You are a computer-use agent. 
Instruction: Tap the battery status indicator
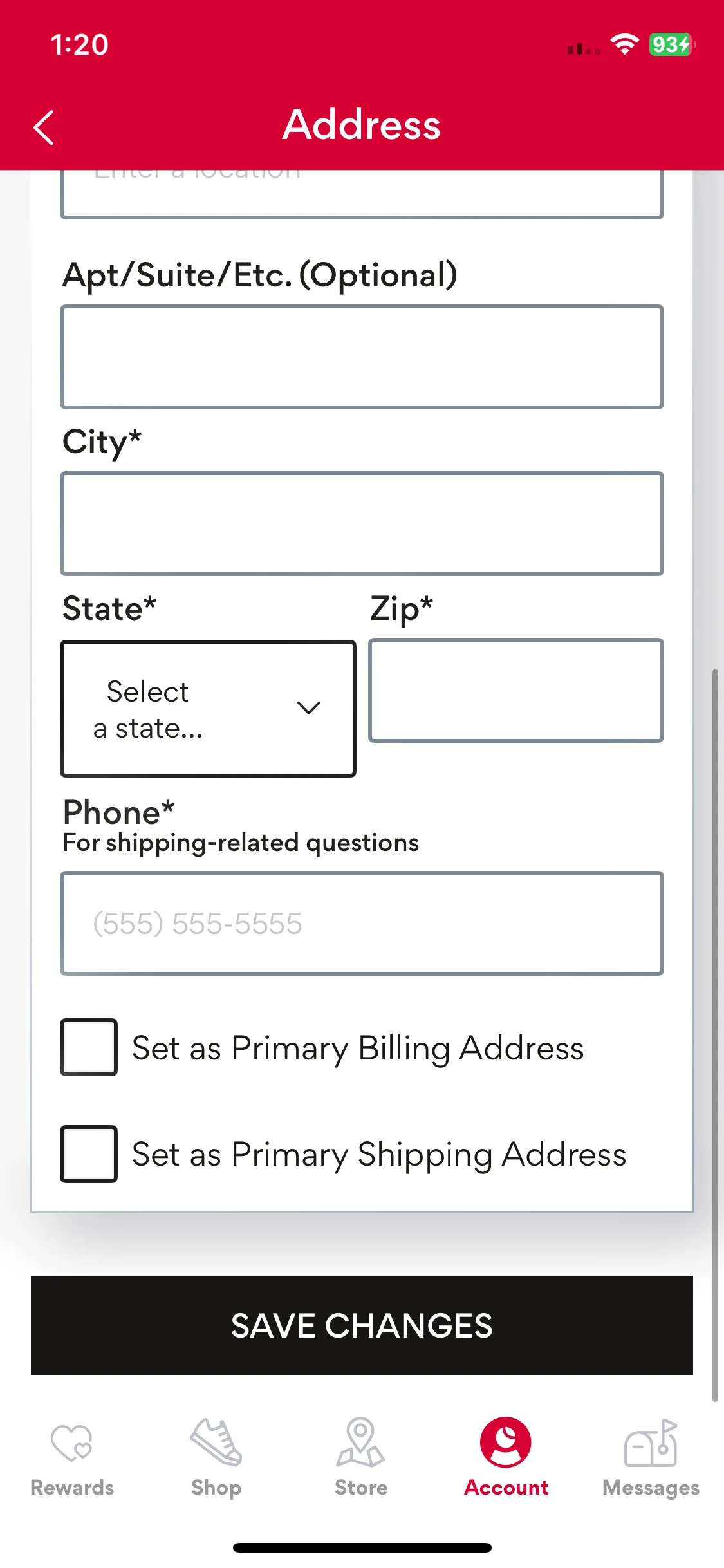click(x=672, y=44)
